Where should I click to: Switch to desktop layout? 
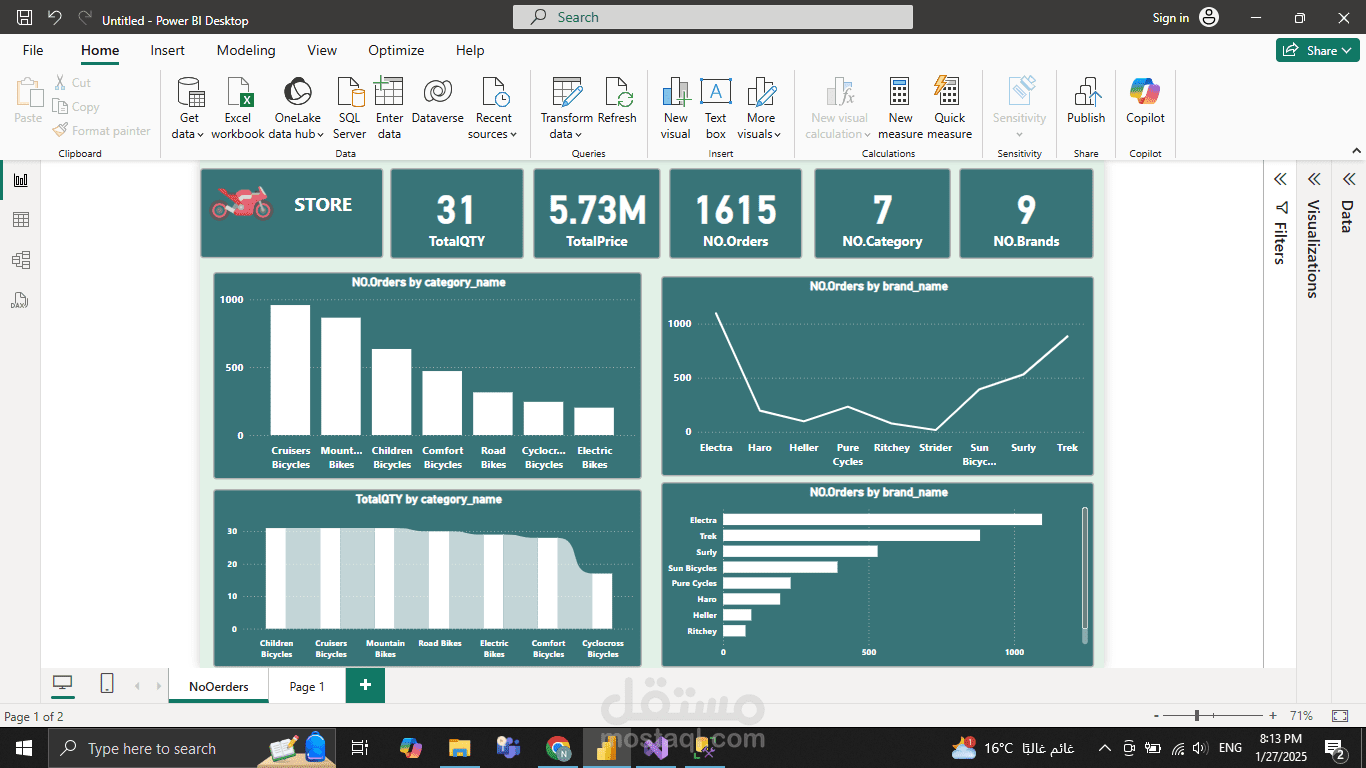(63, 684)
